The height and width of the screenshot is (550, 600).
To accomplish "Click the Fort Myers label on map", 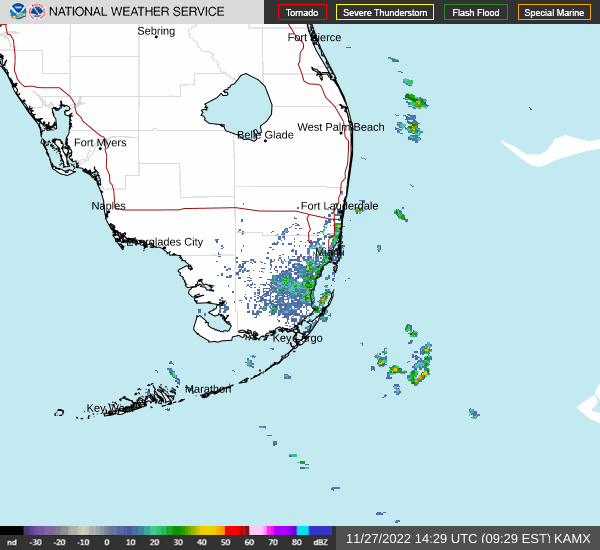I will coord(100,143).
